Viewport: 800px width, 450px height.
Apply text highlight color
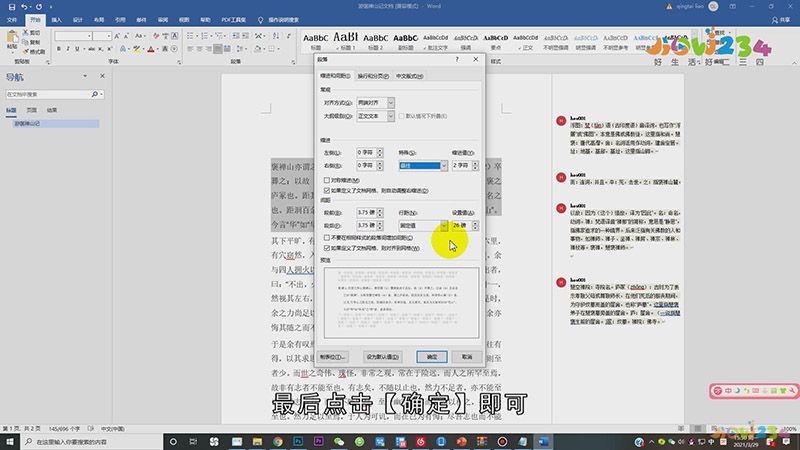coord(136,49)
